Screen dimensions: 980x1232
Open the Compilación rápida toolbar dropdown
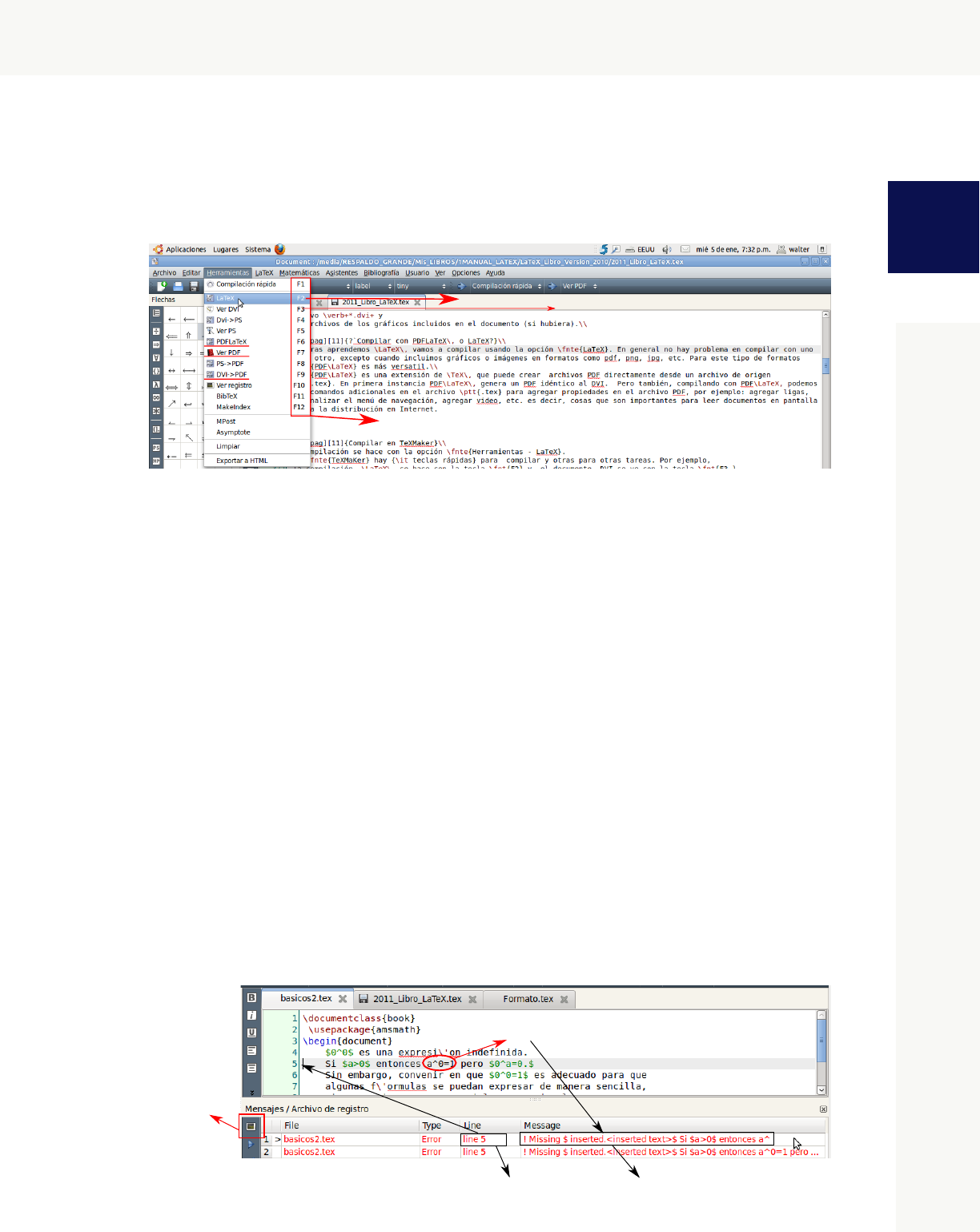[x=506, y=286]
